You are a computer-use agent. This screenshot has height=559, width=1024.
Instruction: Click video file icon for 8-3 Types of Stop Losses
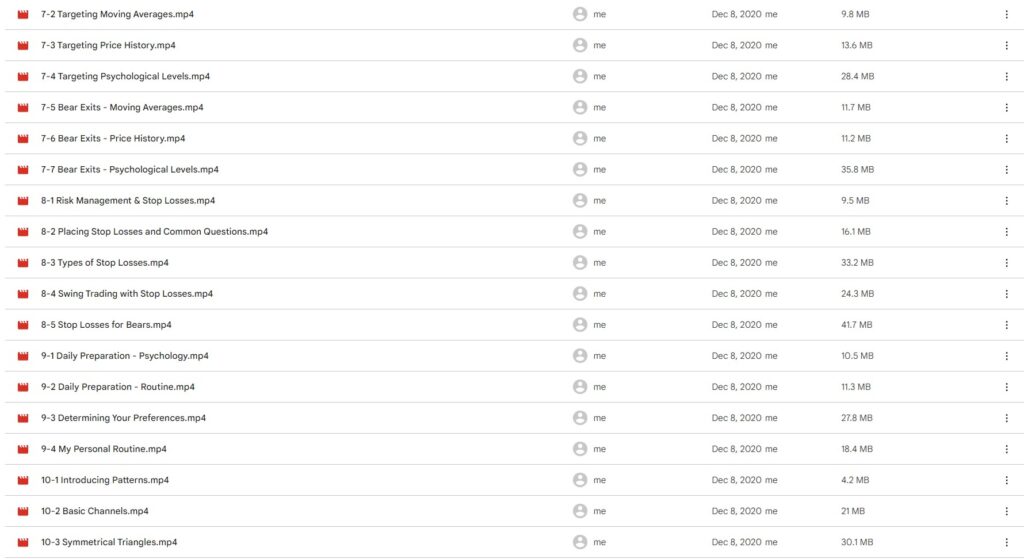click(23, 263)
